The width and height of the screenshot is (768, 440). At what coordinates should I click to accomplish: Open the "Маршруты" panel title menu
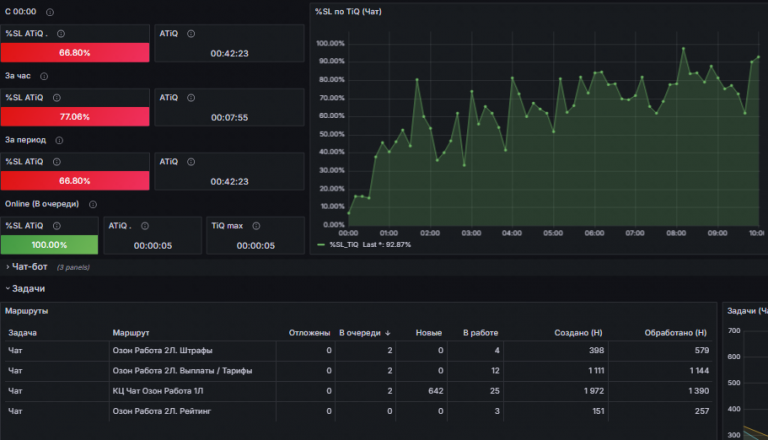[x=26, y=311]
